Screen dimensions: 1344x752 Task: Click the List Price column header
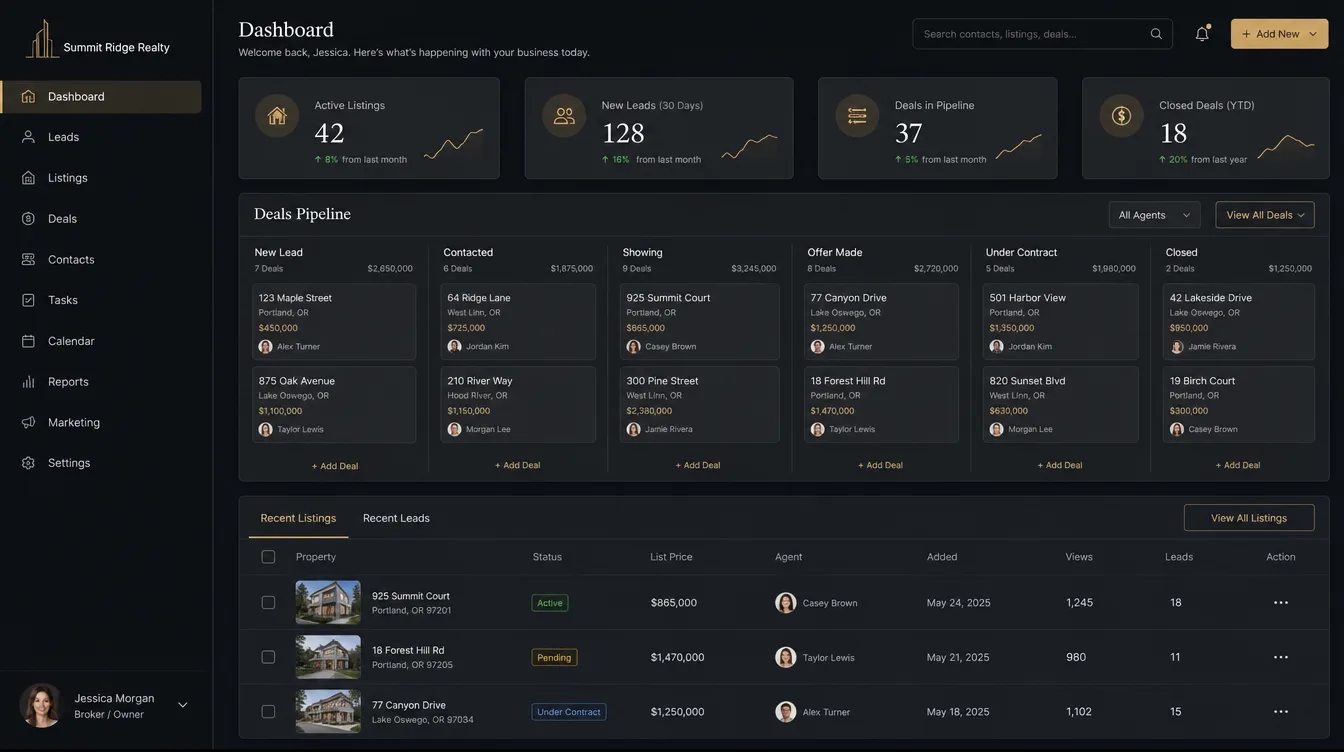click(x=671, y=557)
